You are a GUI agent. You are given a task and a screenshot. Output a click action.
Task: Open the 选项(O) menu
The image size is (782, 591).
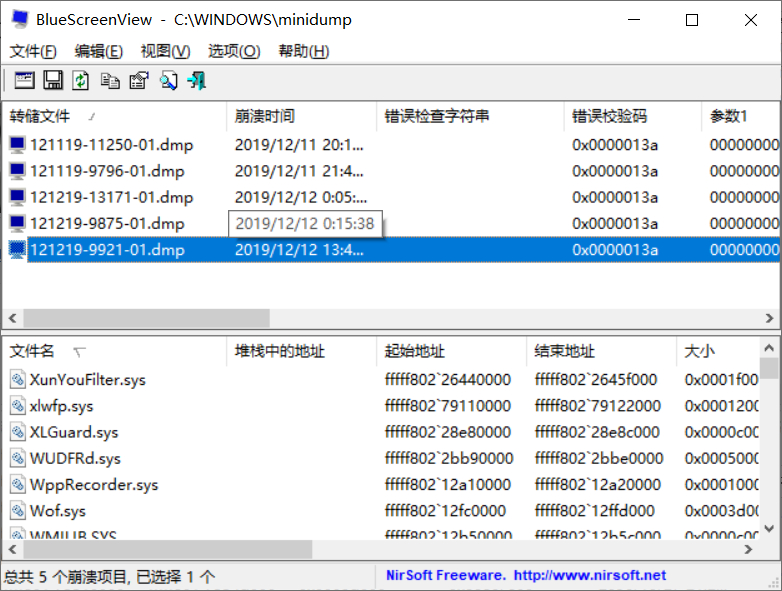coord(234,51)
